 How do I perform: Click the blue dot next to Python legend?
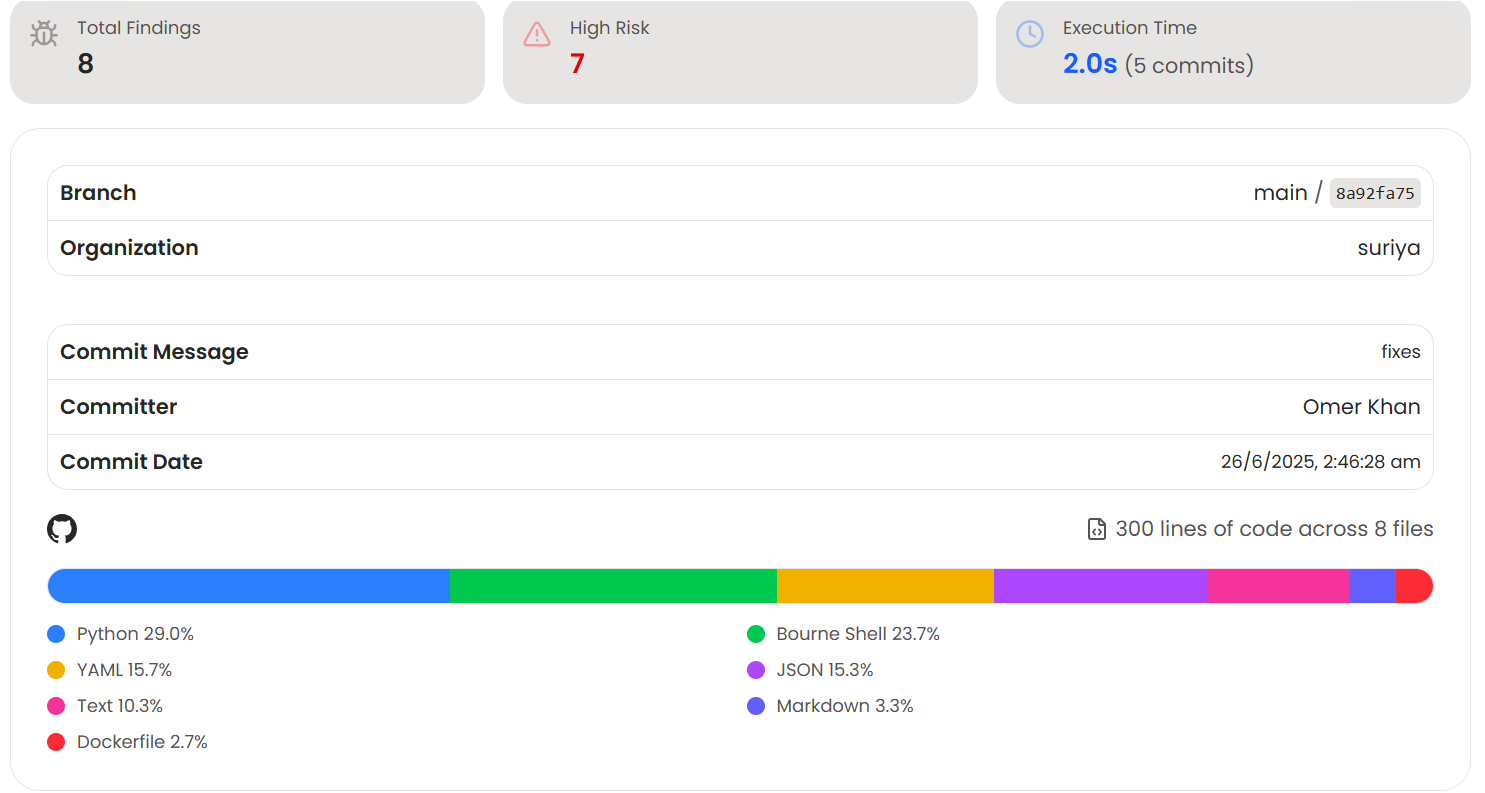point(56,634)
